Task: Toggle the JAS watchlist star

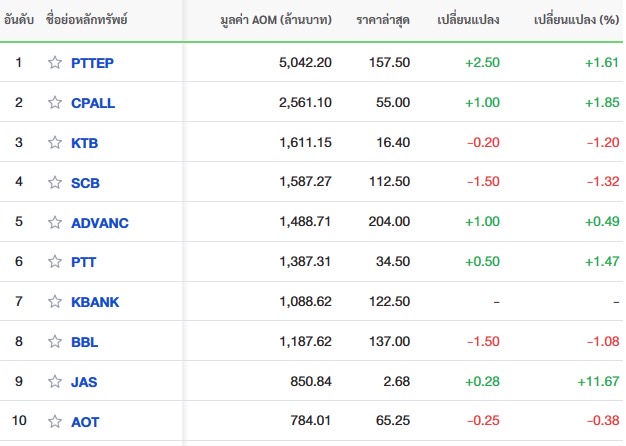Action: 55,381
